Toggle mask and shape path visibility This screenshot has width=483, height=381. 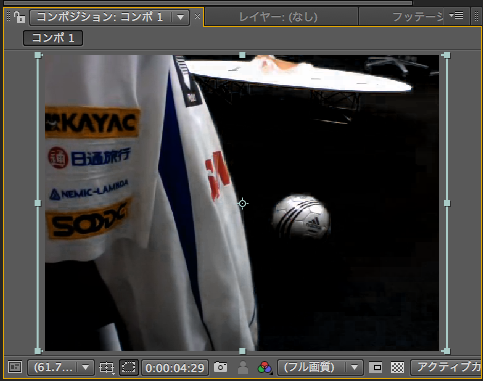pos(129,367)
